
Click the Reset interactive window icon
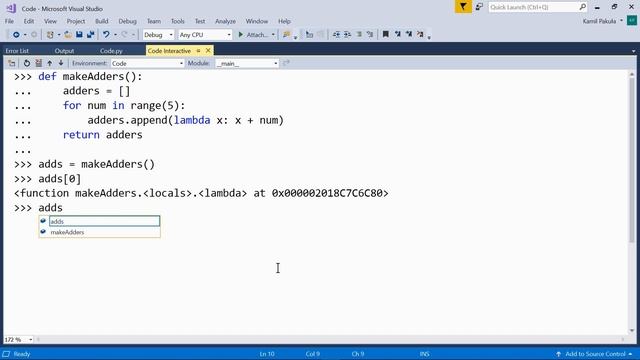[27, 63]
